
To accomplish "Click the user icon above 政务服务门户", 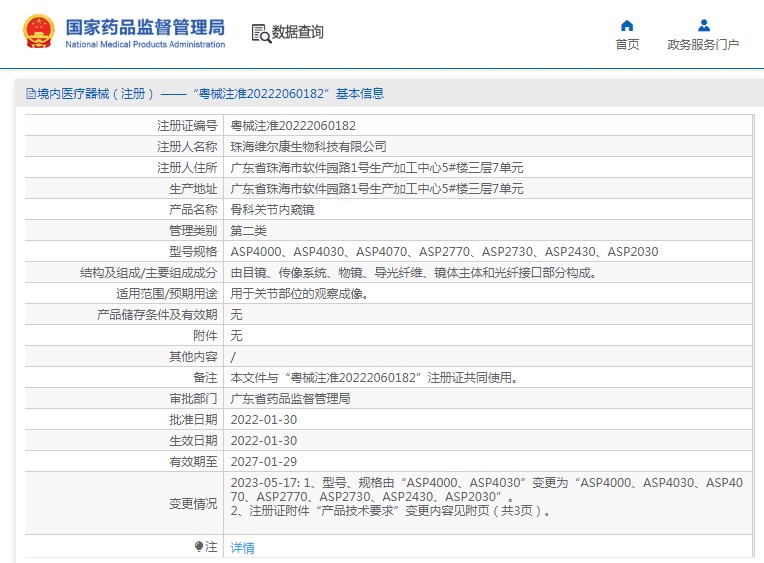I will 704,25.
